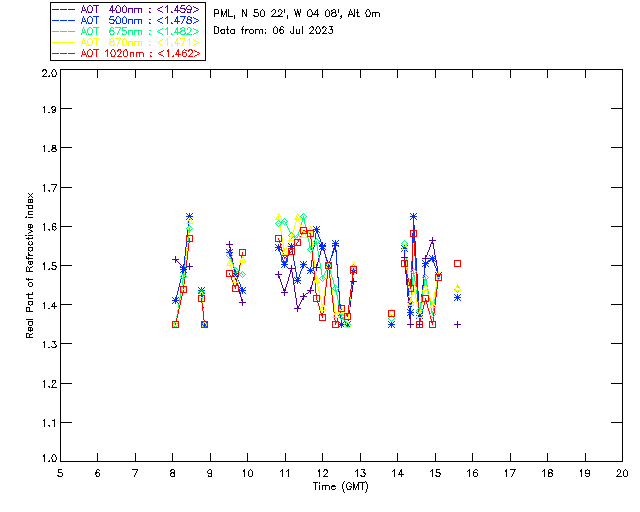This screenshot has height=512, width=640.
Task: Click the 1.4 y-axis tick label
Action: [49, 305]
